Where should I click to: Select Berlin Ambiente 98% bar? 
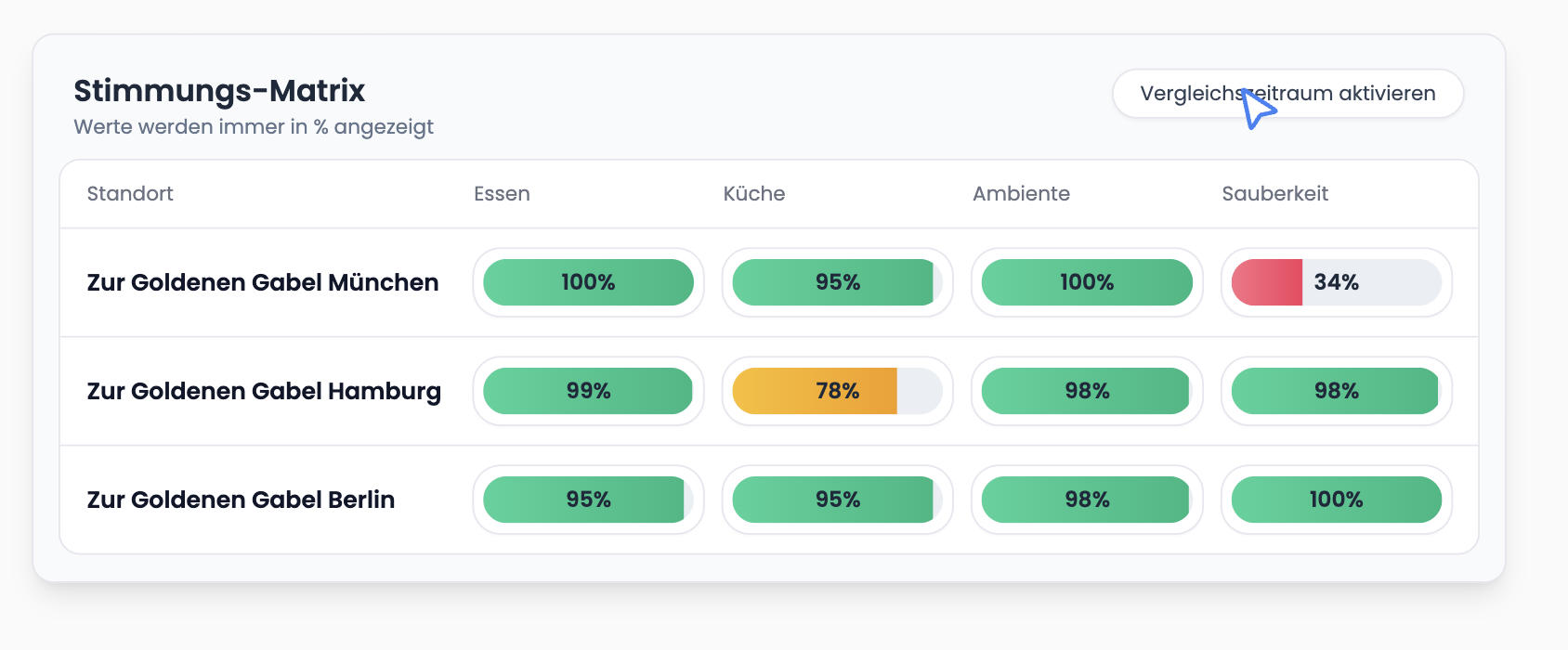[x=1087, y=500]
